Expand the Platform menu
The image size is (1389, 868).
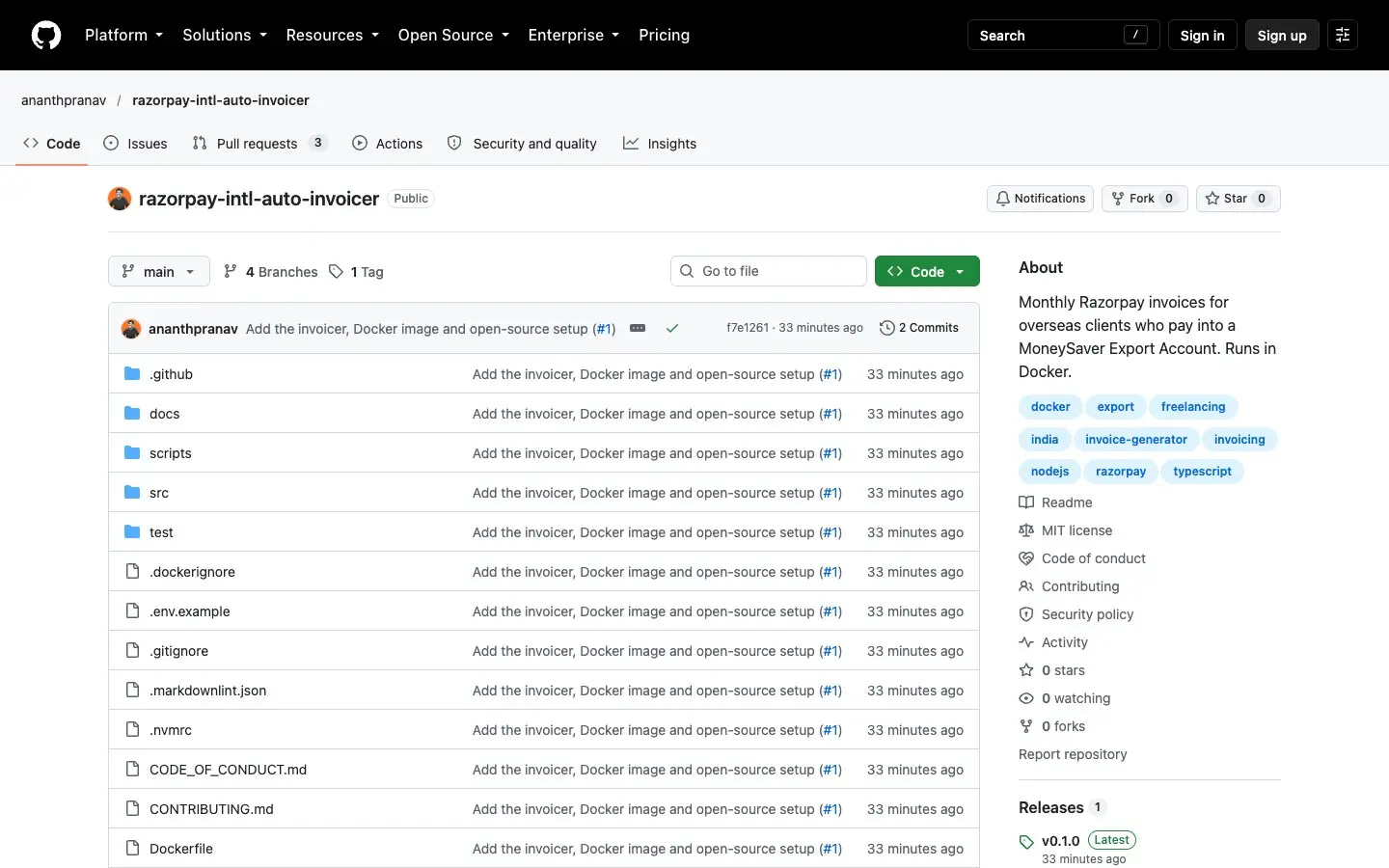pyautogui.click(x=123, y=35)
